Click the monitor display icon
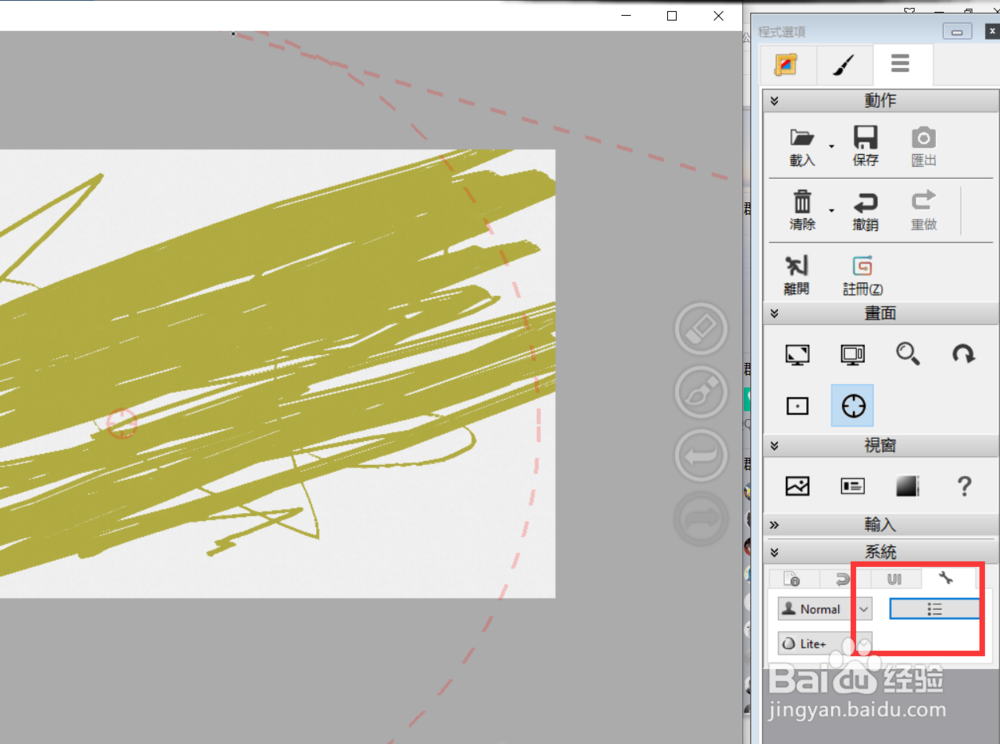 pyautogui.click(x=853, y=354)
